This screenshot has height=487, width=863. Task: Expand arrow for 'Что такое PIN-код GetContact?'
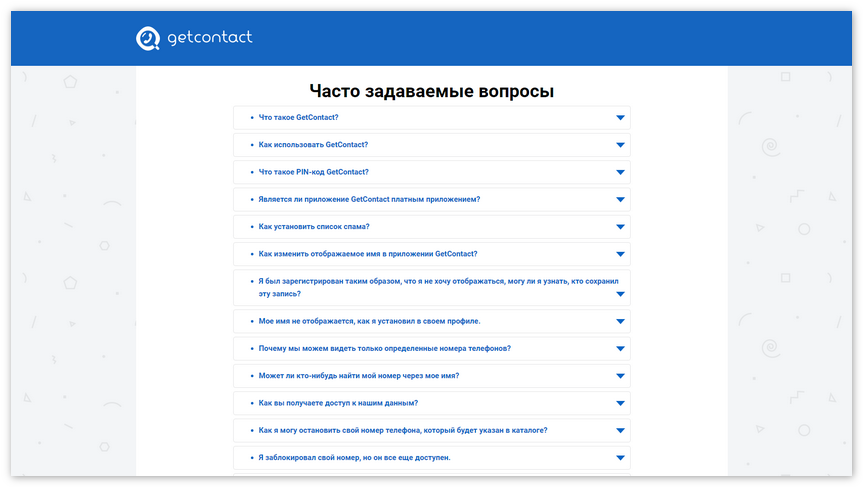(x=620, y=172)
